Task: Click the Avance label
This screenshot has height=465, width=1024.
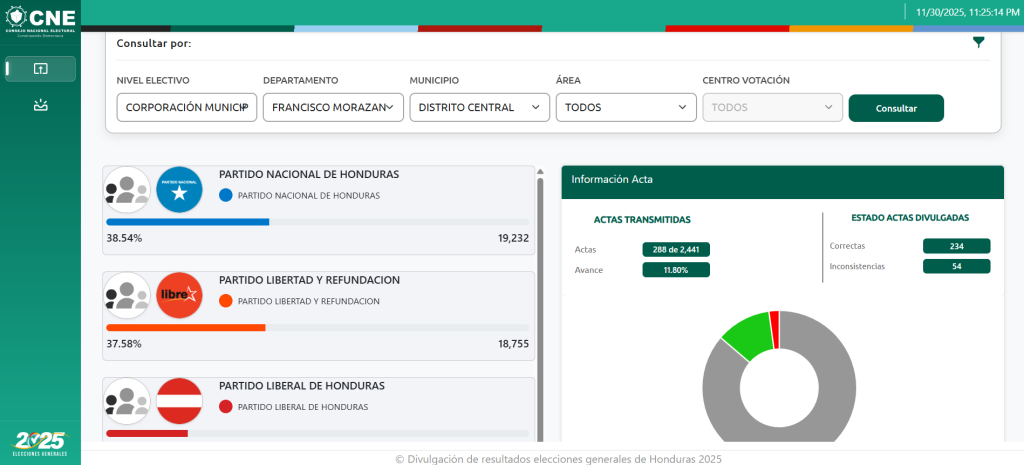Action: click(x=589, y=270)
